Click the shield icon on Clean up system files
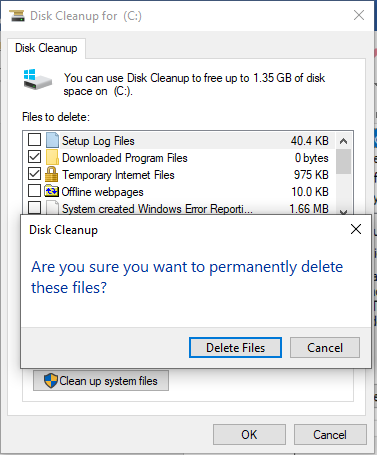This screenshot has height=455, width=377. point(51,380)
